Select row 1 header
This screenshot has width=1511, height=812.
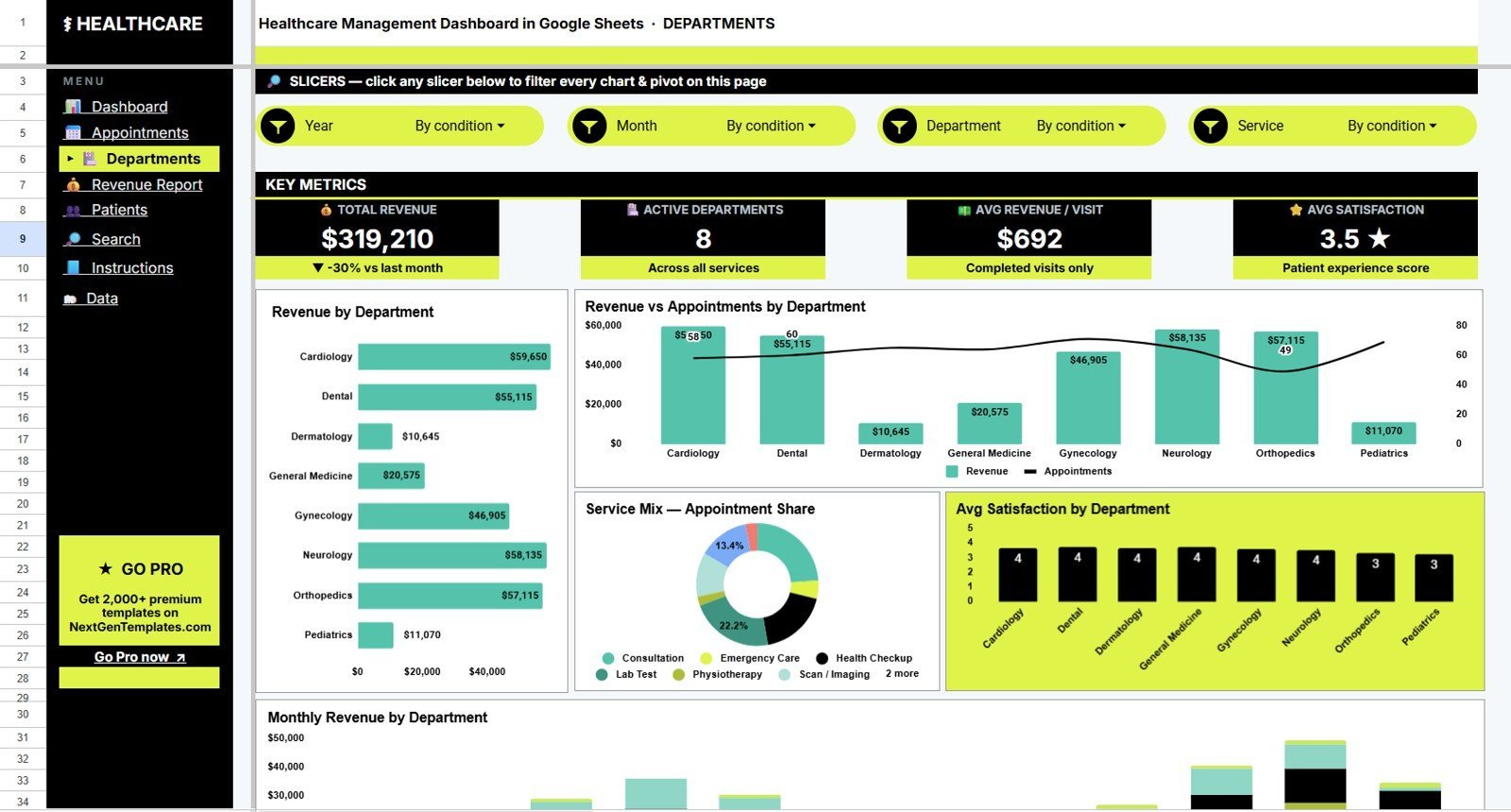(x=23, y=22)
